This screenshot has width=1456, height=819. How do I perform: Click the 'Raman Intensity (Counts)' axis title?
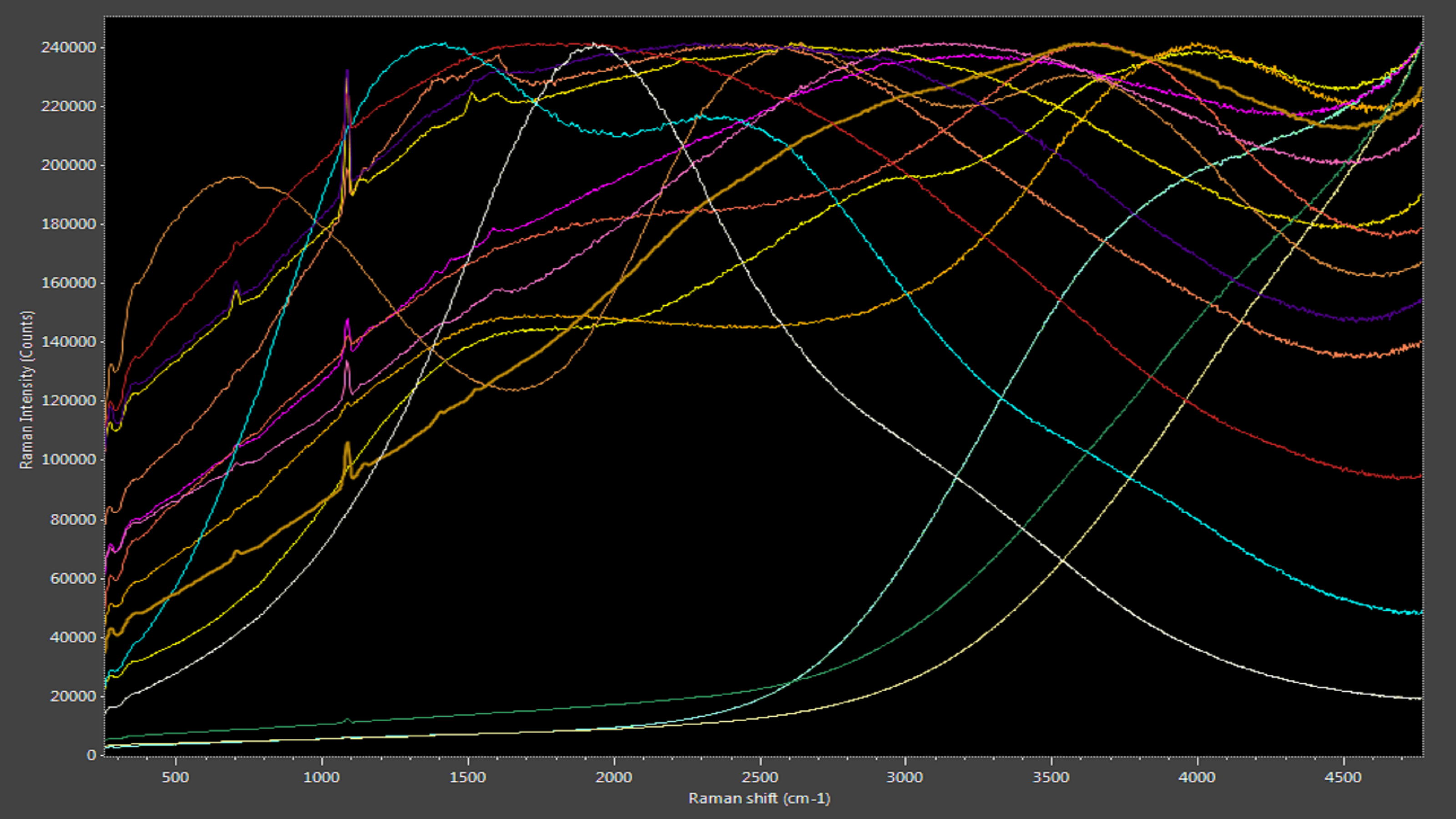tap(26, 389)
